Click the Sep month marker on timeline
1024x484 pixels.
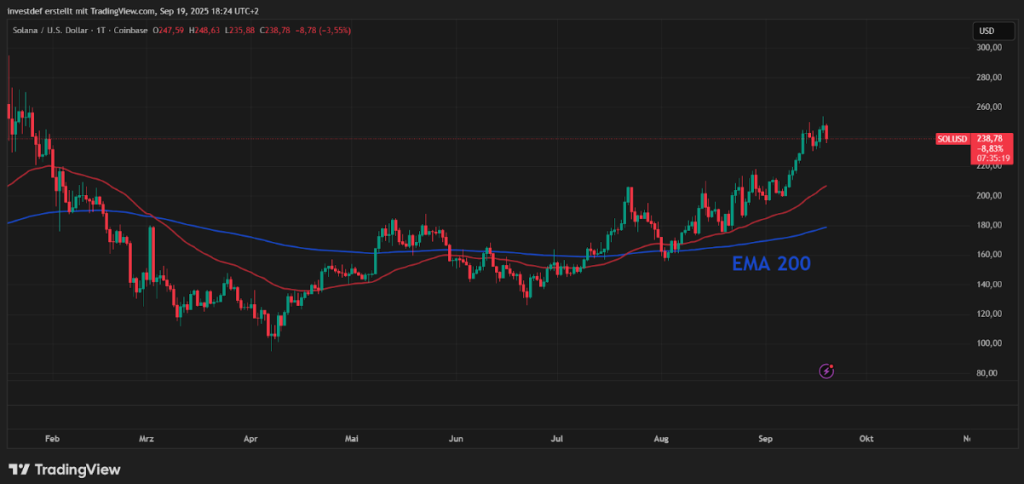pos(764,439)
